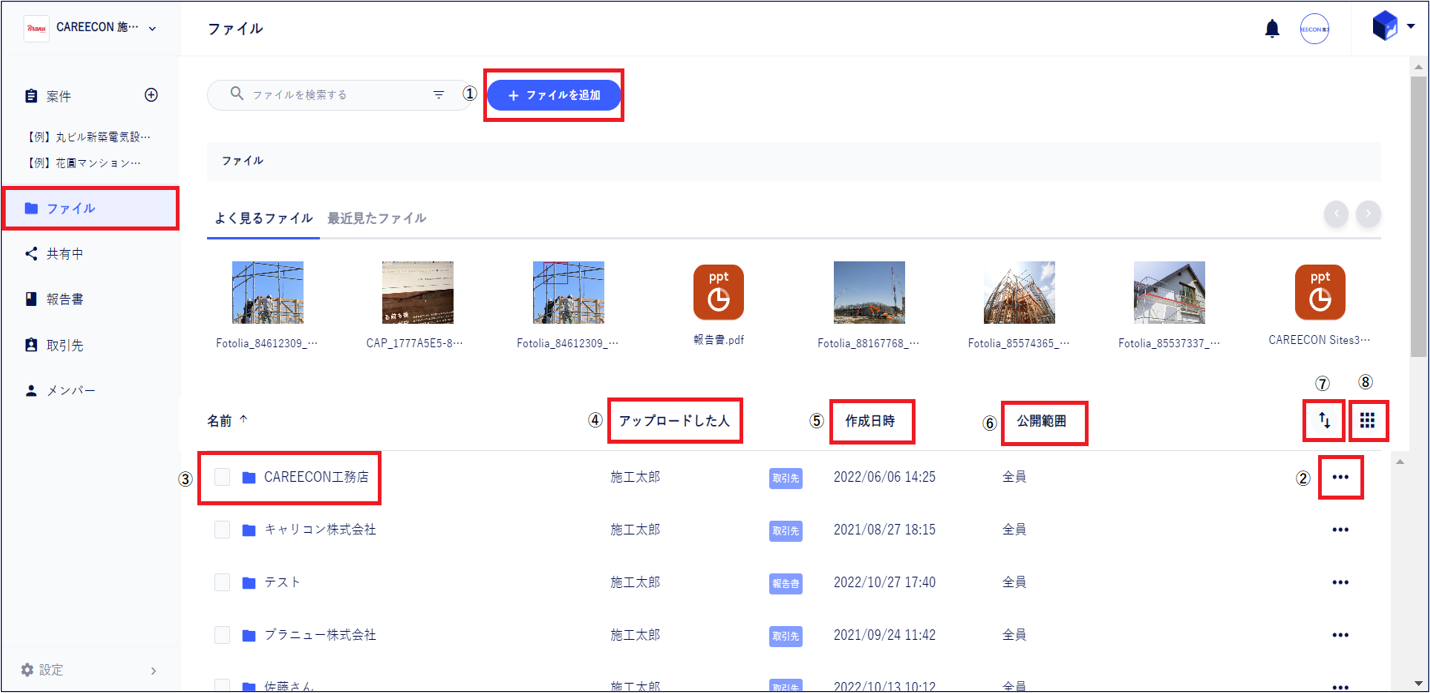Open the CAP_1777A5E5 image thumbnail
Viewport: 1430px width, 693px height.
pyautogui.click(x=418, y=292)
